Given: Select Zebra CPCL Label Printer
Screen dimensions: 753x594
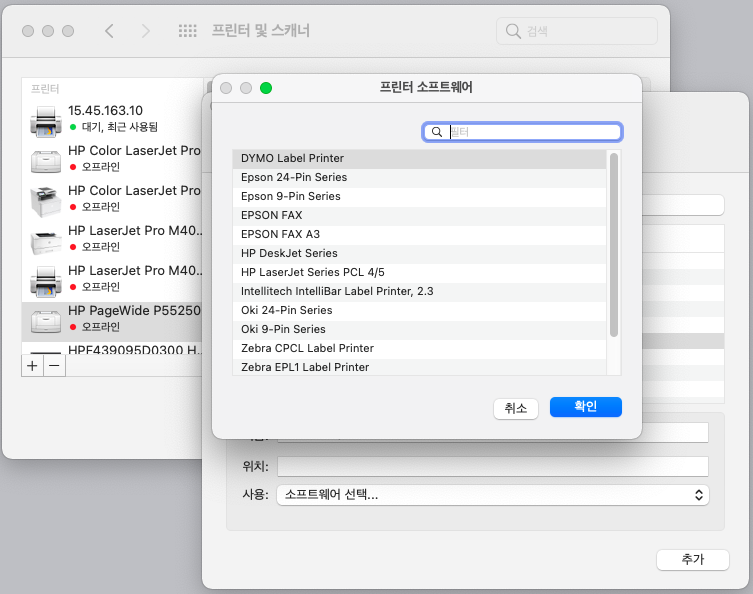Looking at the screenshot, I should coord(419,349).
